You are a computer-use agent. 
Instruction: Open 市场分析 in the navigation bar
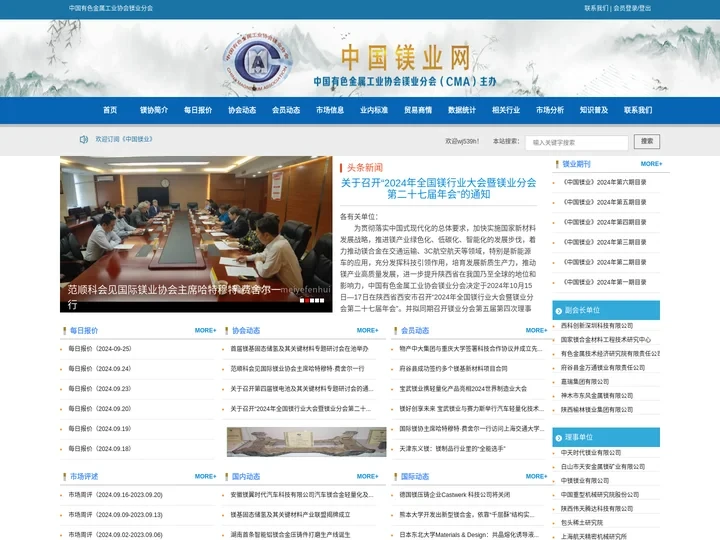[550, 110]
